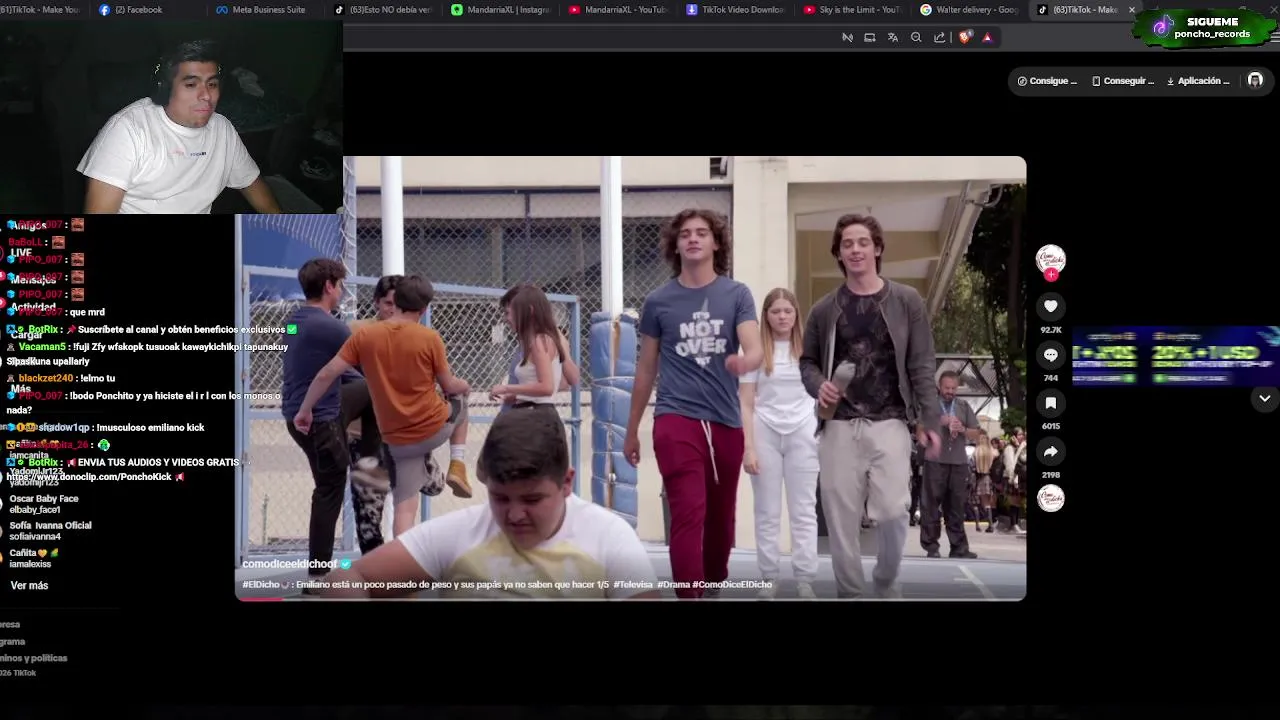Open comodiceeldichoof username on video
The width and height of the screenshot is (1280, 720).
point(290,564)
